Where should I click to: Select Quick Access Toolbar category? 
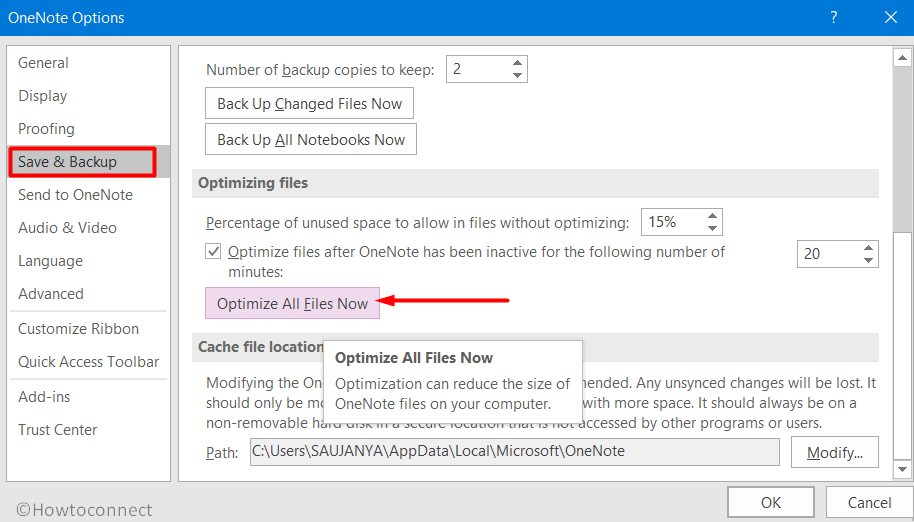pyautogui.click(x=88, y=362)
